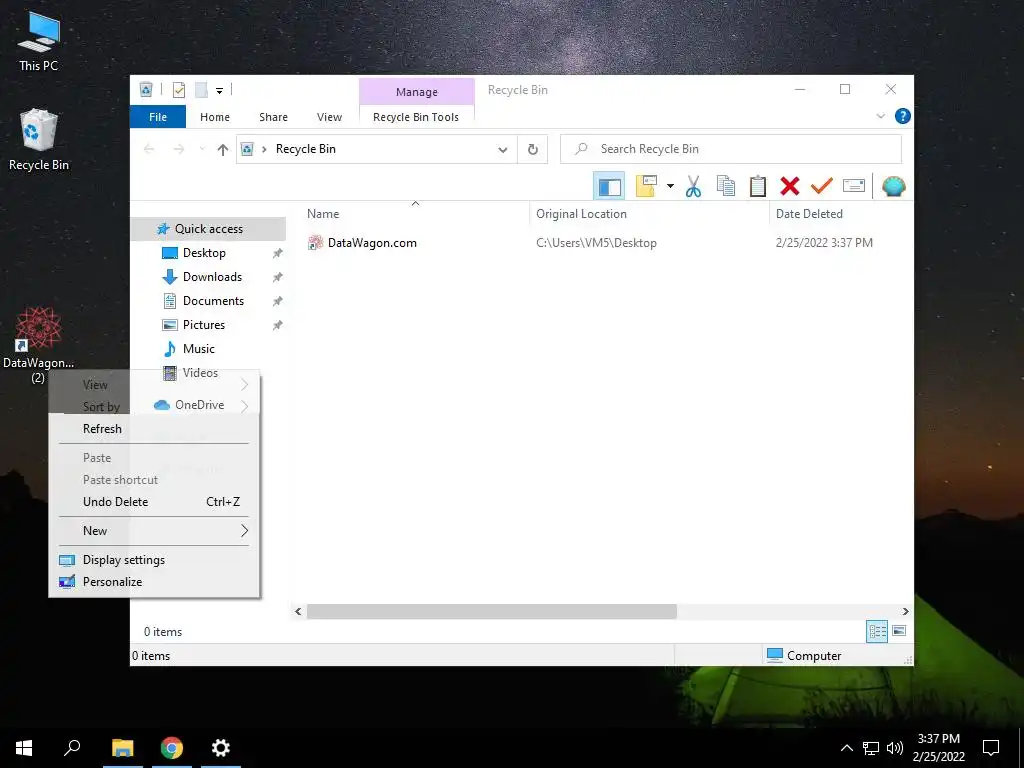The image size is (1024, 768).
Task: Open Pictures in navigation pane
Action: [x=204, y=325]
